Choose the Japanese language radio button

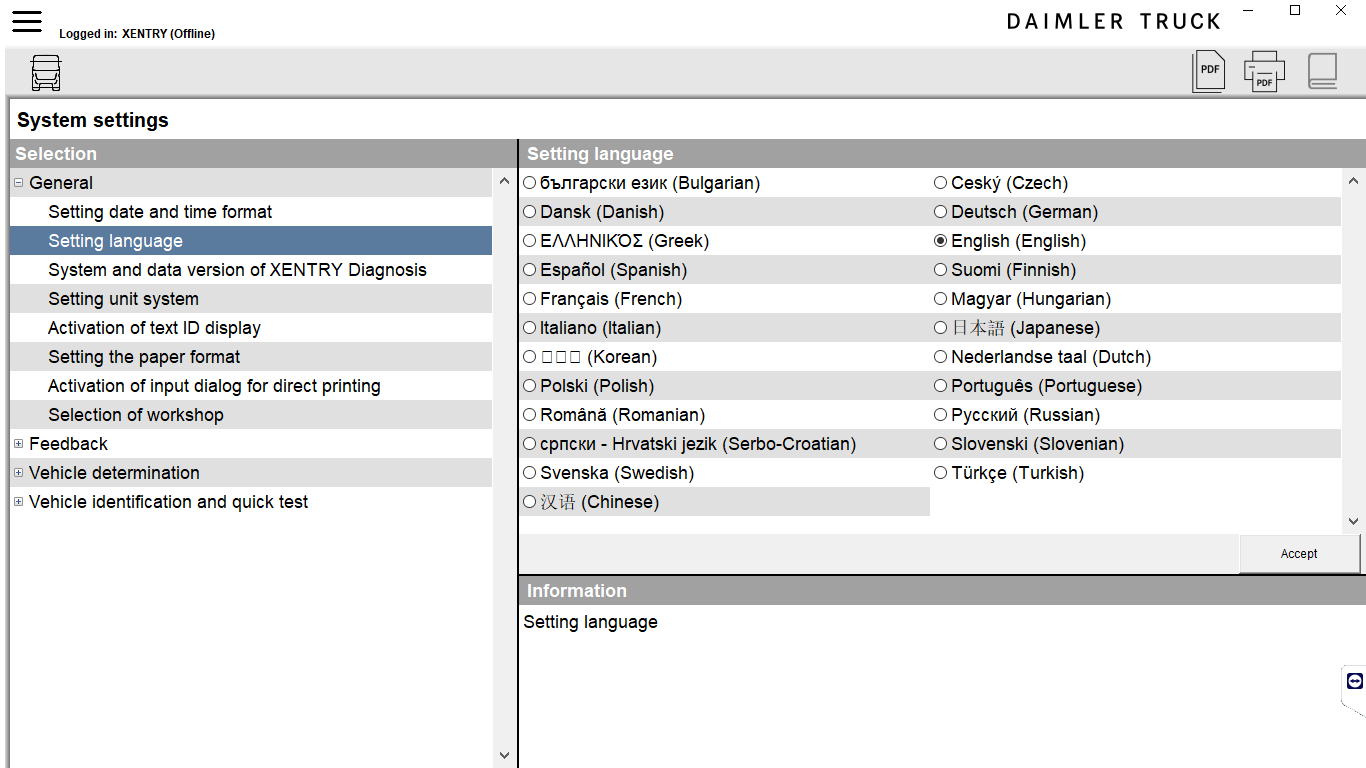pos(941,328)
